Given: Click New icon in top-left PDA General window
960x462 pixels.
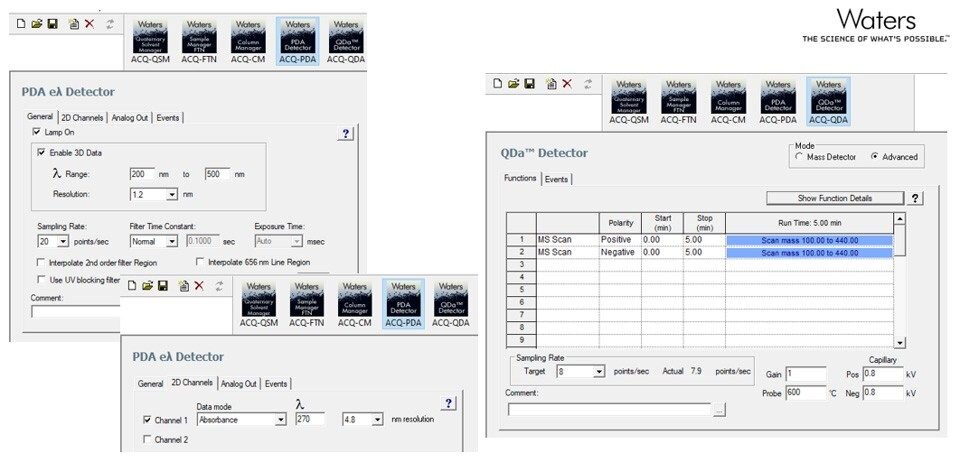Looking at the screenshot, I should [21, 24].
